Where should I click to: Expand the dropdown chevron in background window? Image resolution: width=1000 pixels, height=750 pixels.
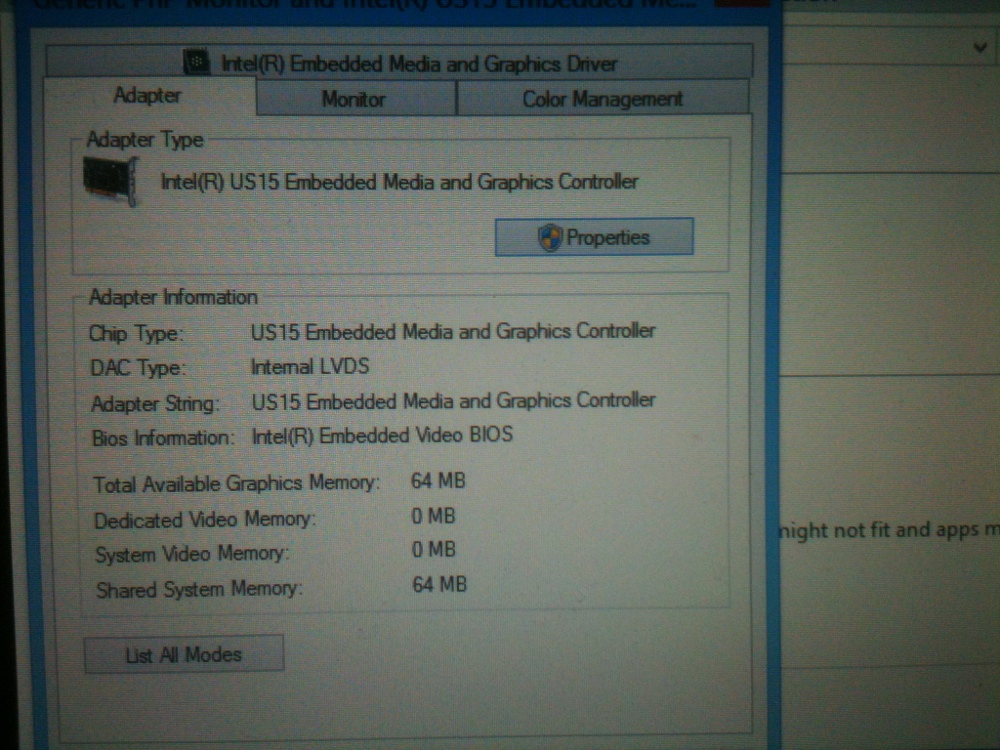click(980, 47)
